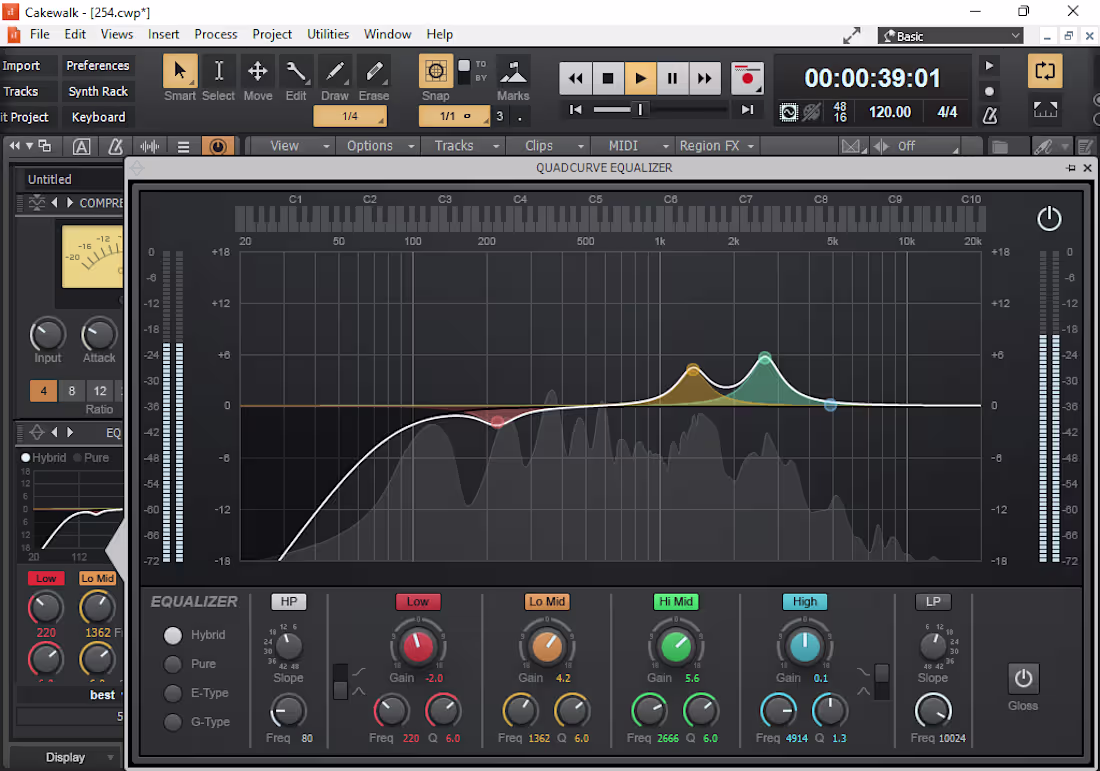The width and height of the screenshot is (1100, 771).
Task: Open the Options dropdown menu
Action: (377, 146)
